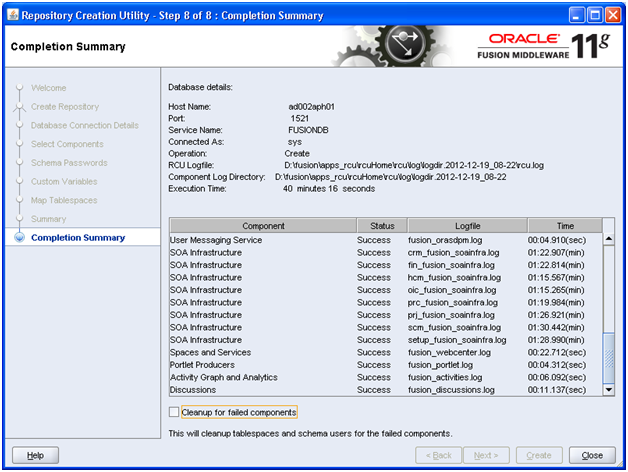The height and width of the screenshot is (472, 628).
Task: Enable Cleanup for failed components checkbox
Action: click(x=174, y=412)
